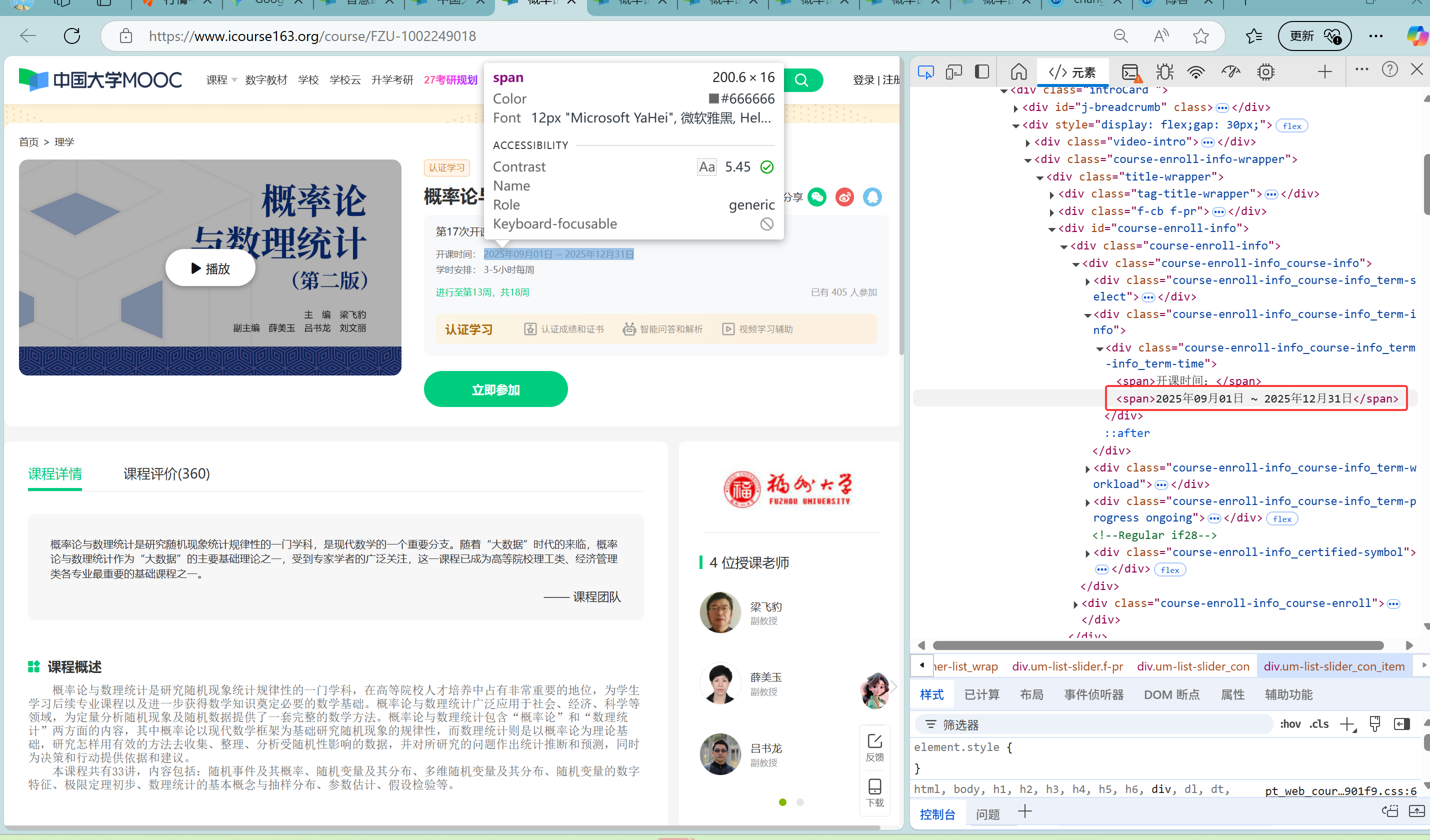1430x840 pixels.
Task: Expand the video-intro div node
Action: click(x=1027, y=142)
